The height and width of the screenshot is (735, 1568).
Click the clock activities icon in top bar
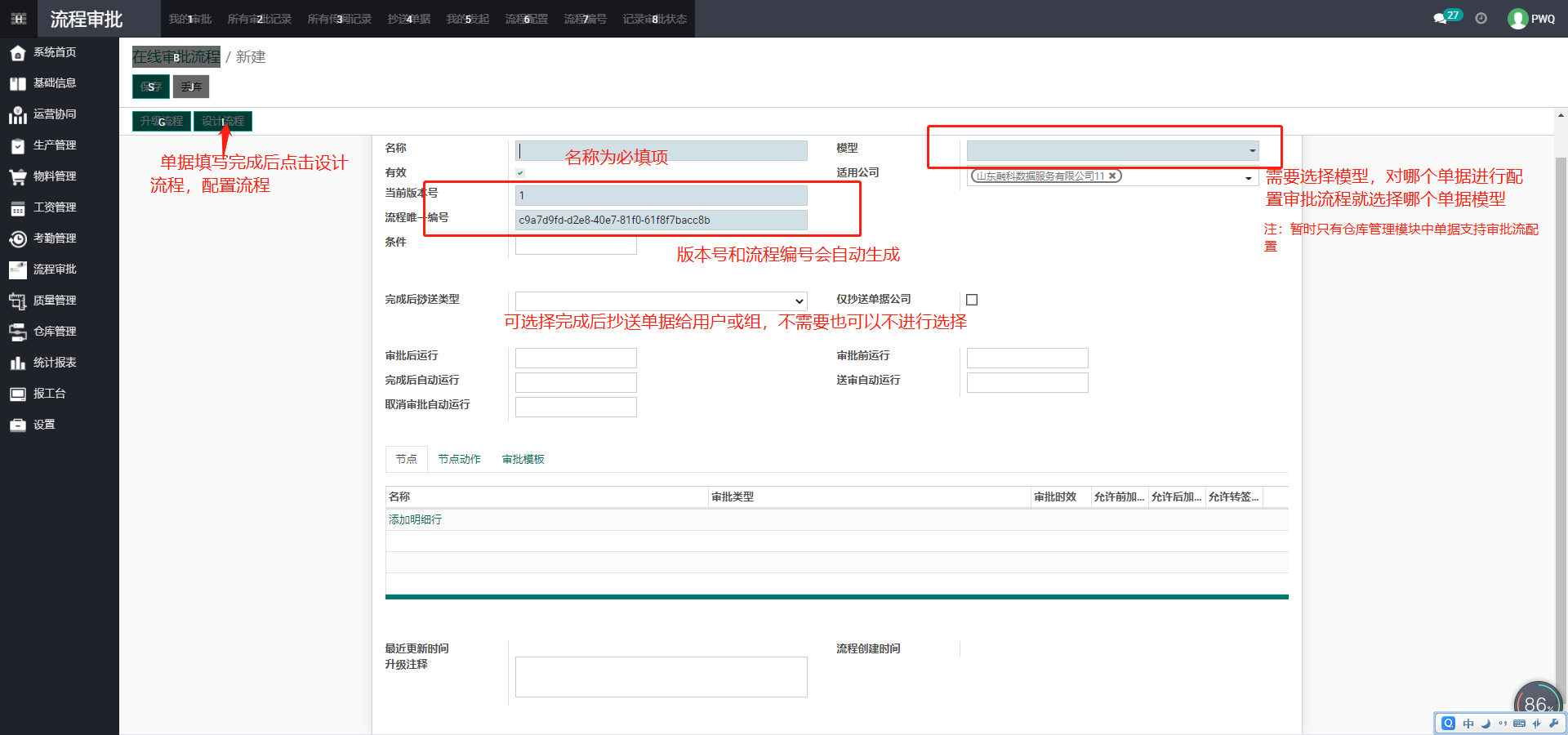[1481, 19]
